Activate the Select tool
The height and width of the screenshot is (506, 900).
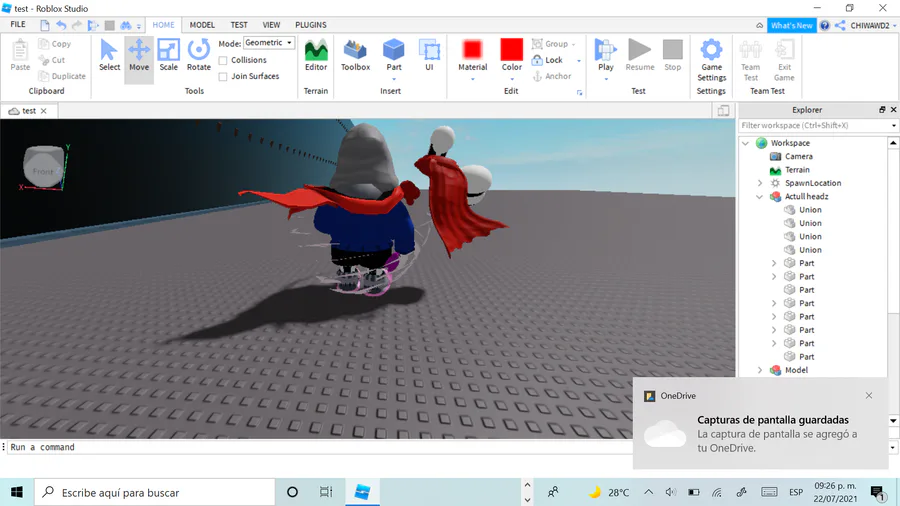(x=109, y=56)
